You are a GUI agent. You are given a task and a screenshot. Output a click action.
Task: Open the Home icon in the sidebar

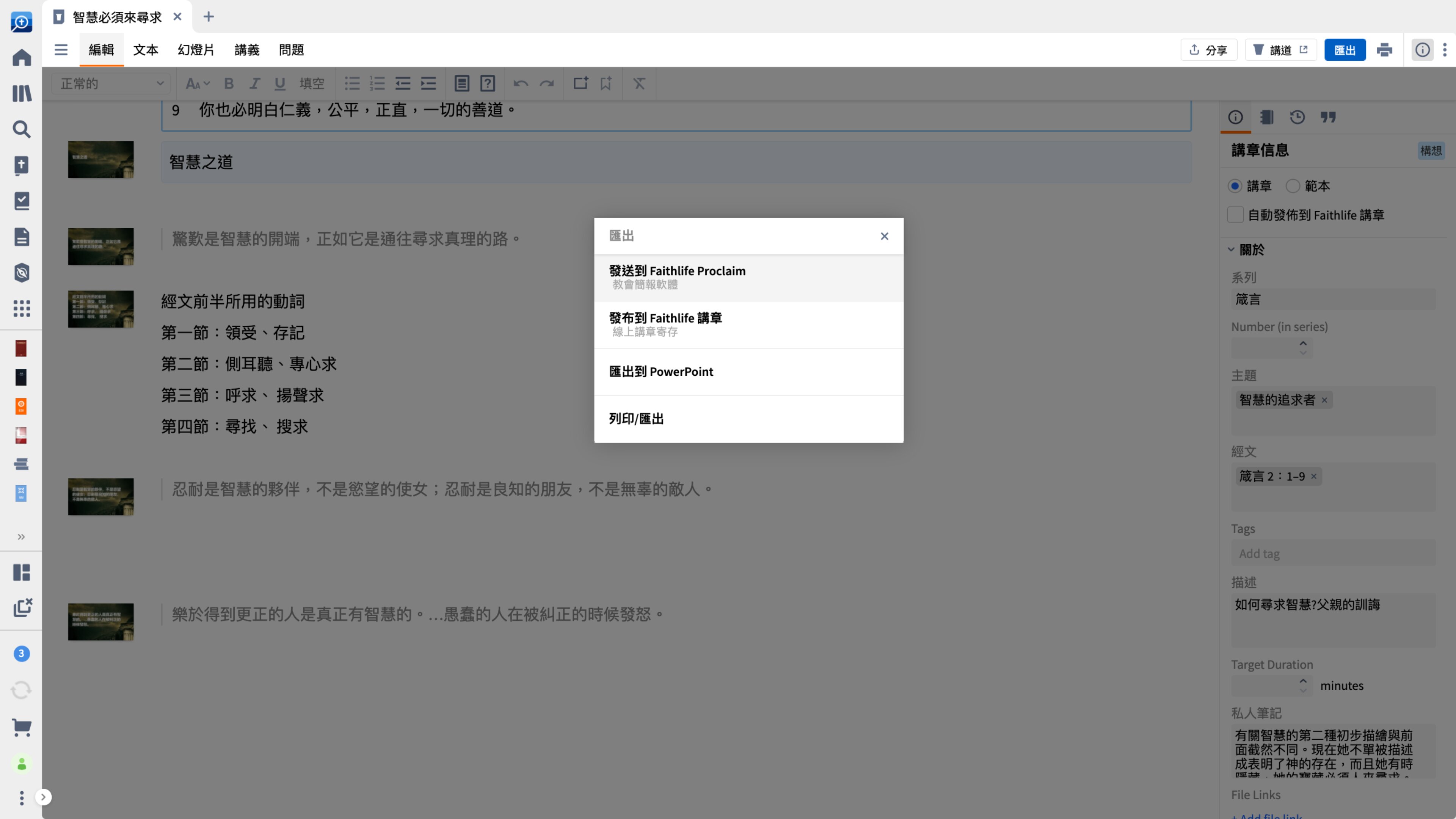pos(22,57)
